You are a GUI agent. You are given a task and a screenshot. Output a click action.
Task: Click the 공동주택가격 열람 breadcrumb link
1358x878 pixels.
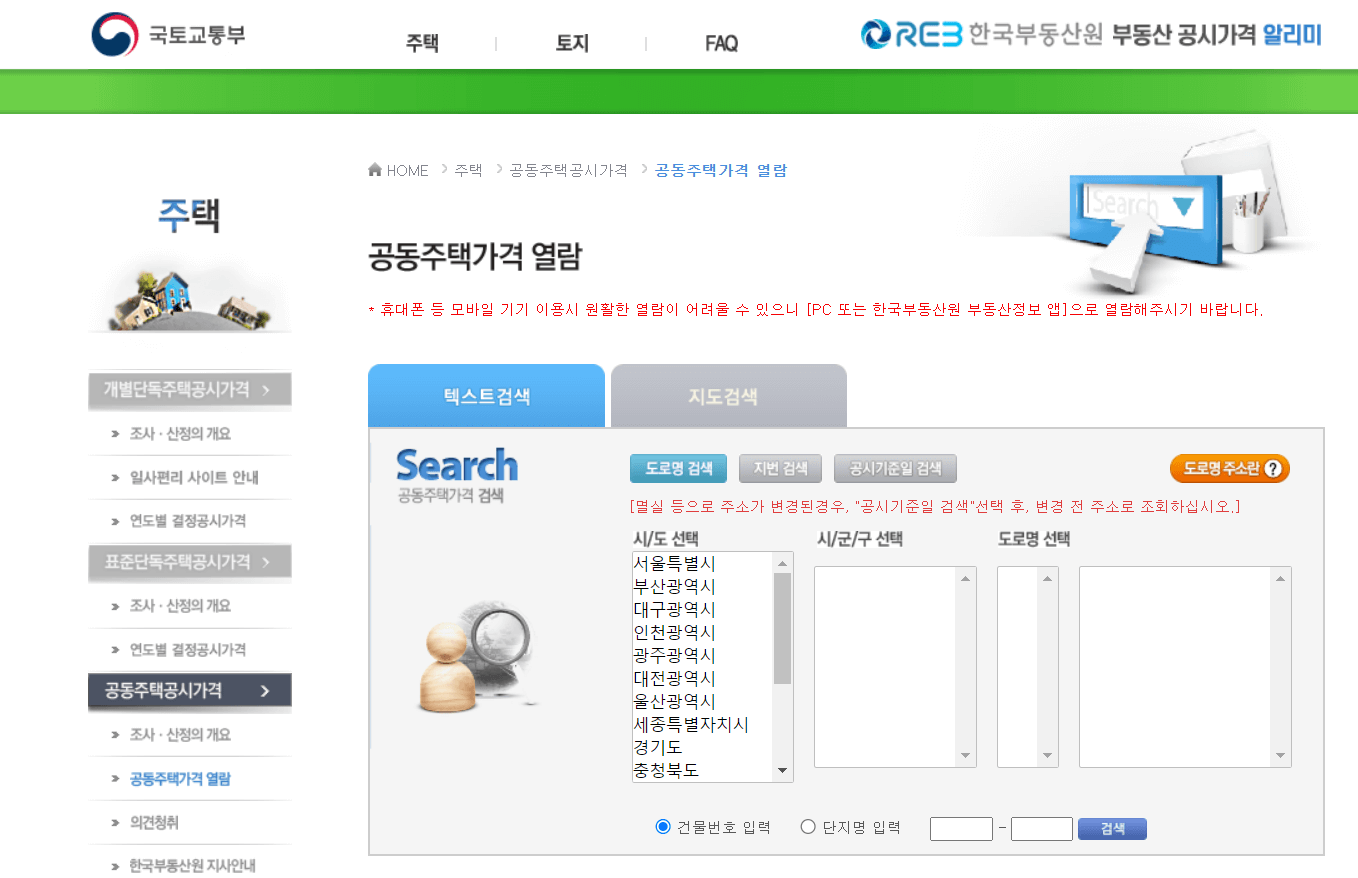tap(719, 170)
